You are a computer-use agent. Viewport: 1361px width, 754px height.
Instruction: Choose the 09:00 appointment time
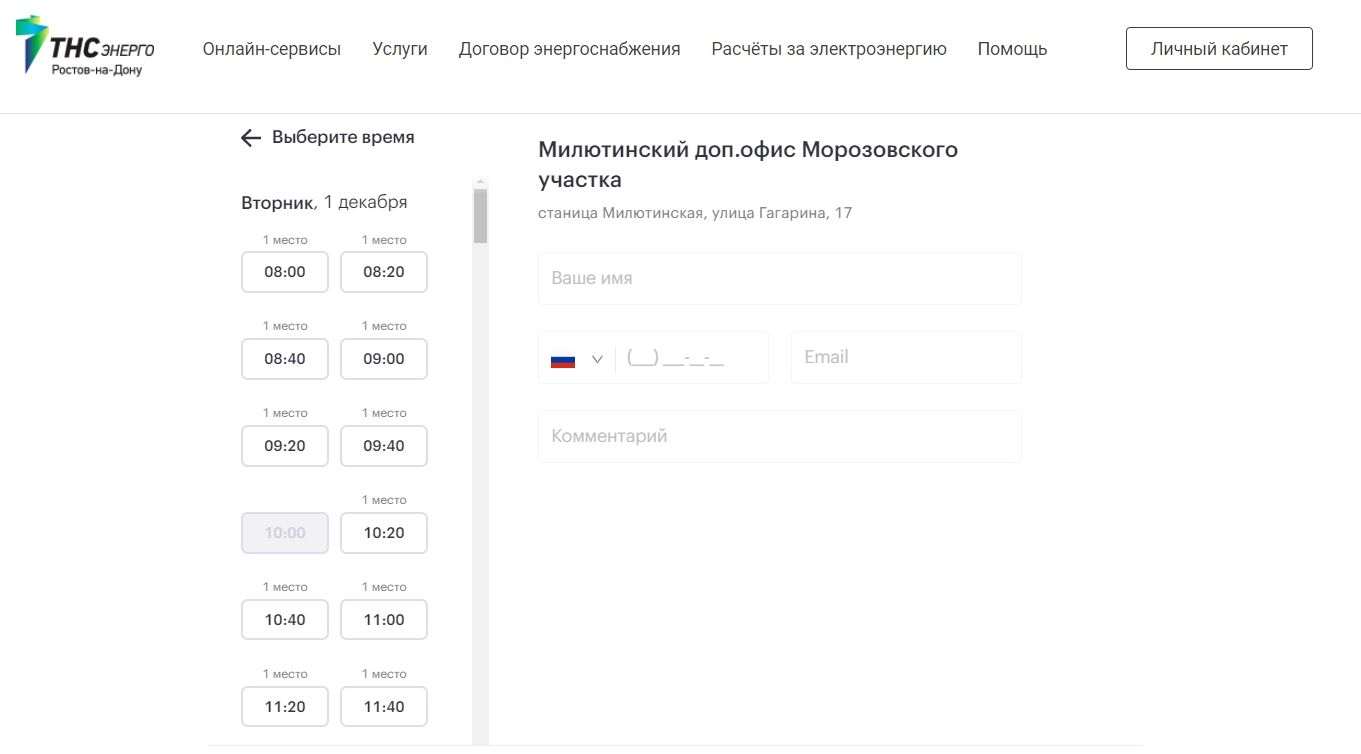tap(384, 359)
